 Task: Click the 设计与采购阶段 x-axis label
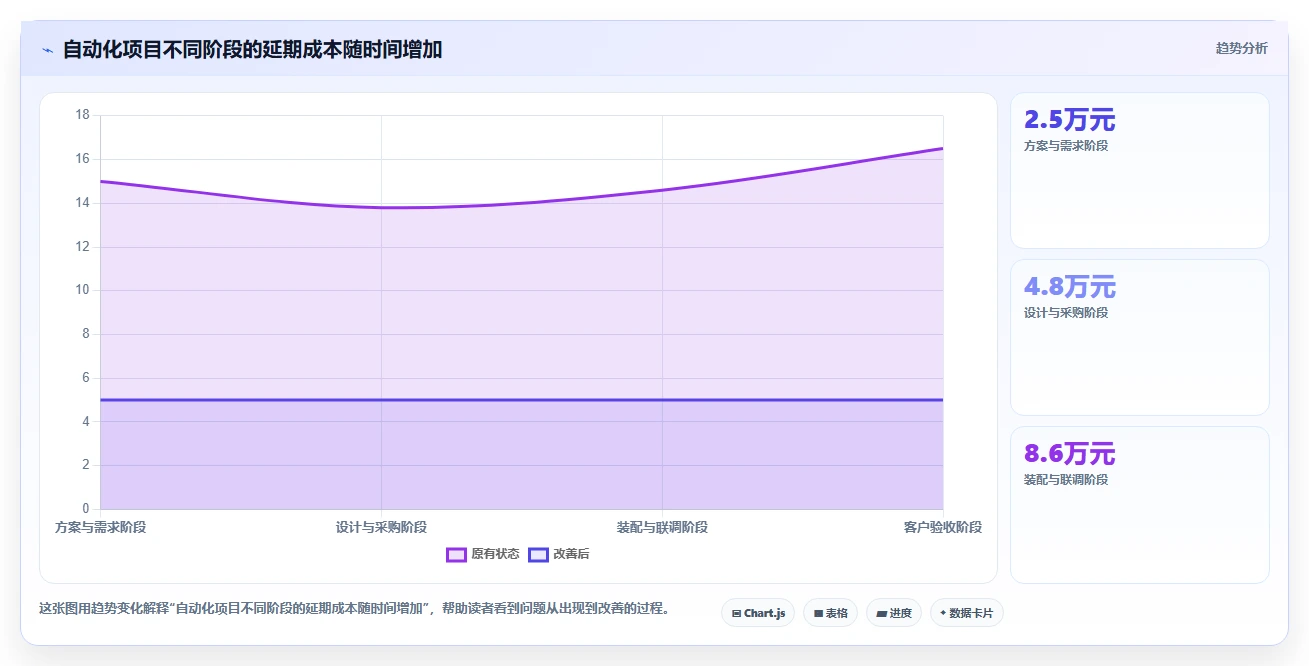[x=381, y=527]
